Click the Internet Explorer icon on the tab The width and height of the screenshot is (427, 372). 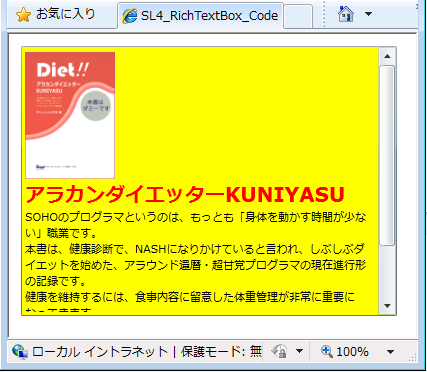[x=130, y=16]
